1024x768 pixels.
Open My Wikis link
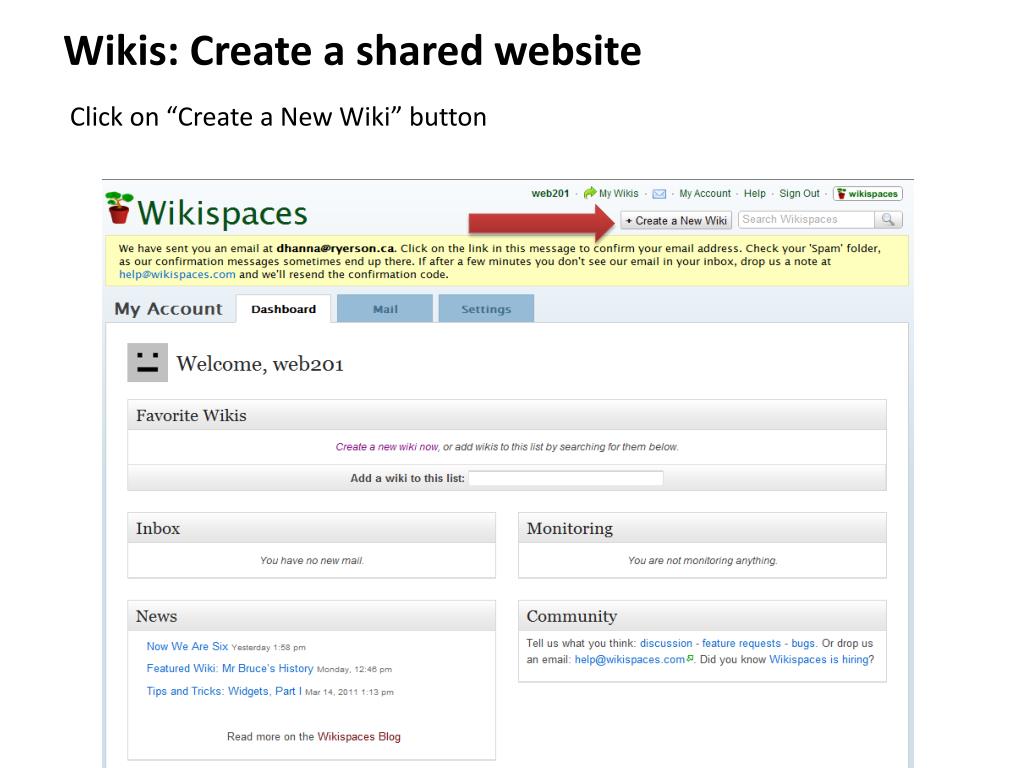pos(618,193)
